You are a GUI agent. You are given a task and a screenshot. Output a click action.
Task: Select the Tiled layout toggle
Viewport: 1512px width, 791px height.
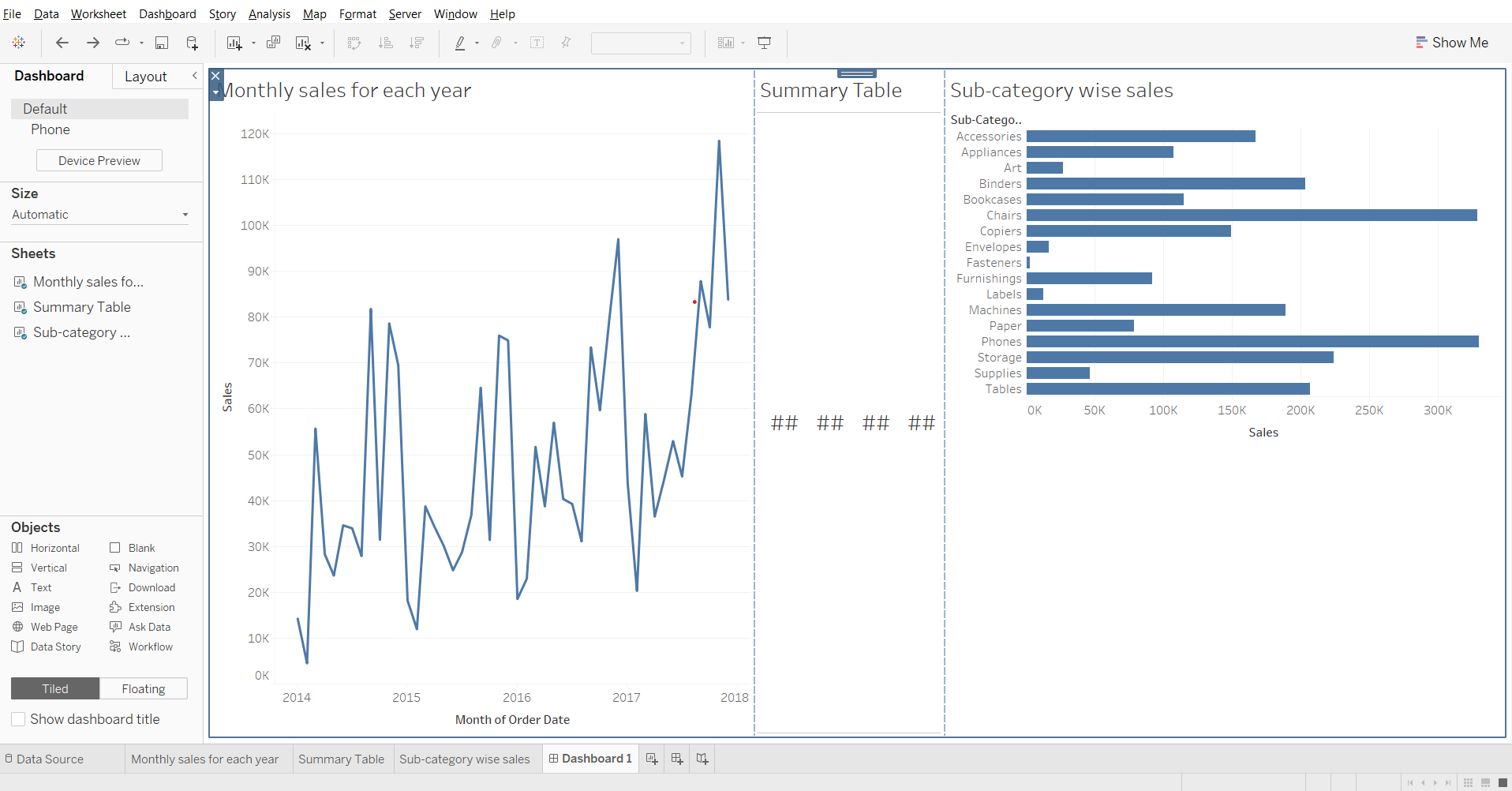55,688
